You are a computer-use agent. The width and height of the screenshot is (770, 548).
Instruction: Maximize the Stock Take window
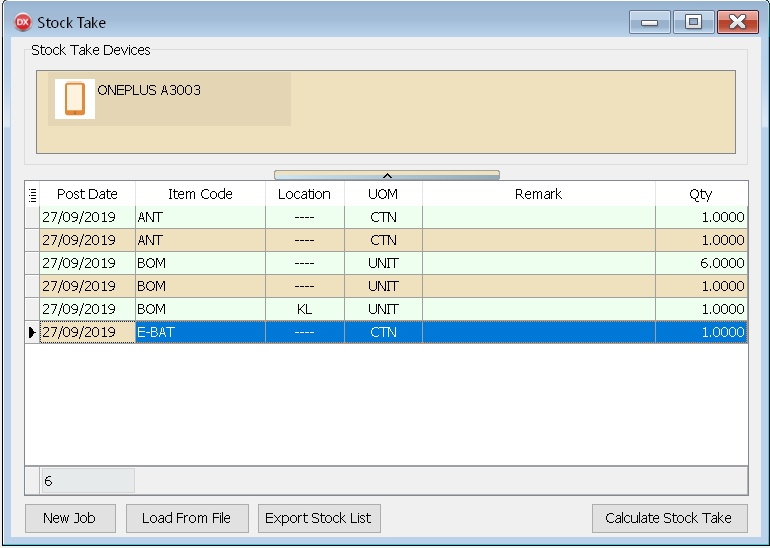pyautogui.click(x=693, y=22)
